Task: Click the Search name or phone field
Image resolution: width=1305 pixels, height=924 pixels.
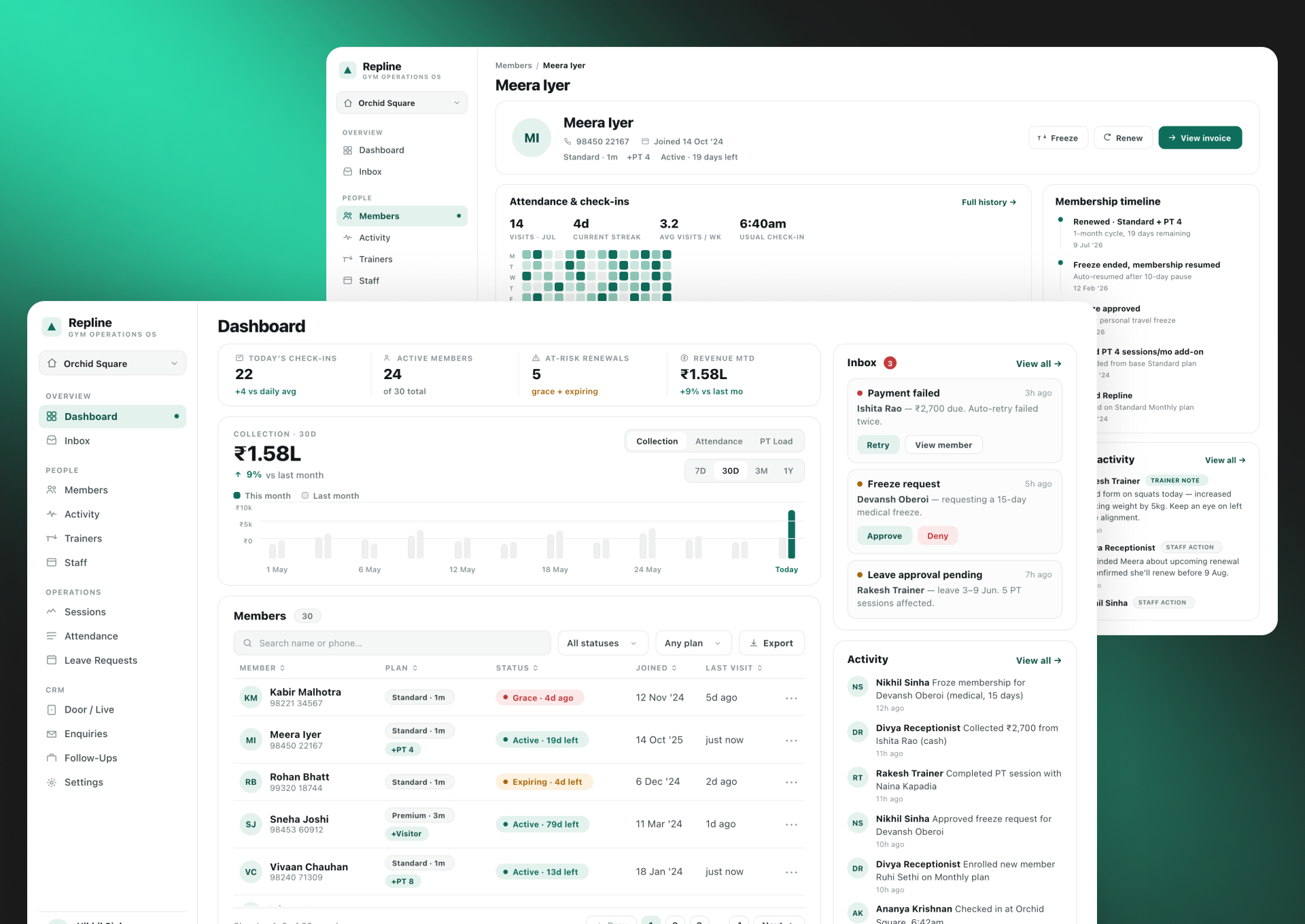Action: tap(392, 643)
